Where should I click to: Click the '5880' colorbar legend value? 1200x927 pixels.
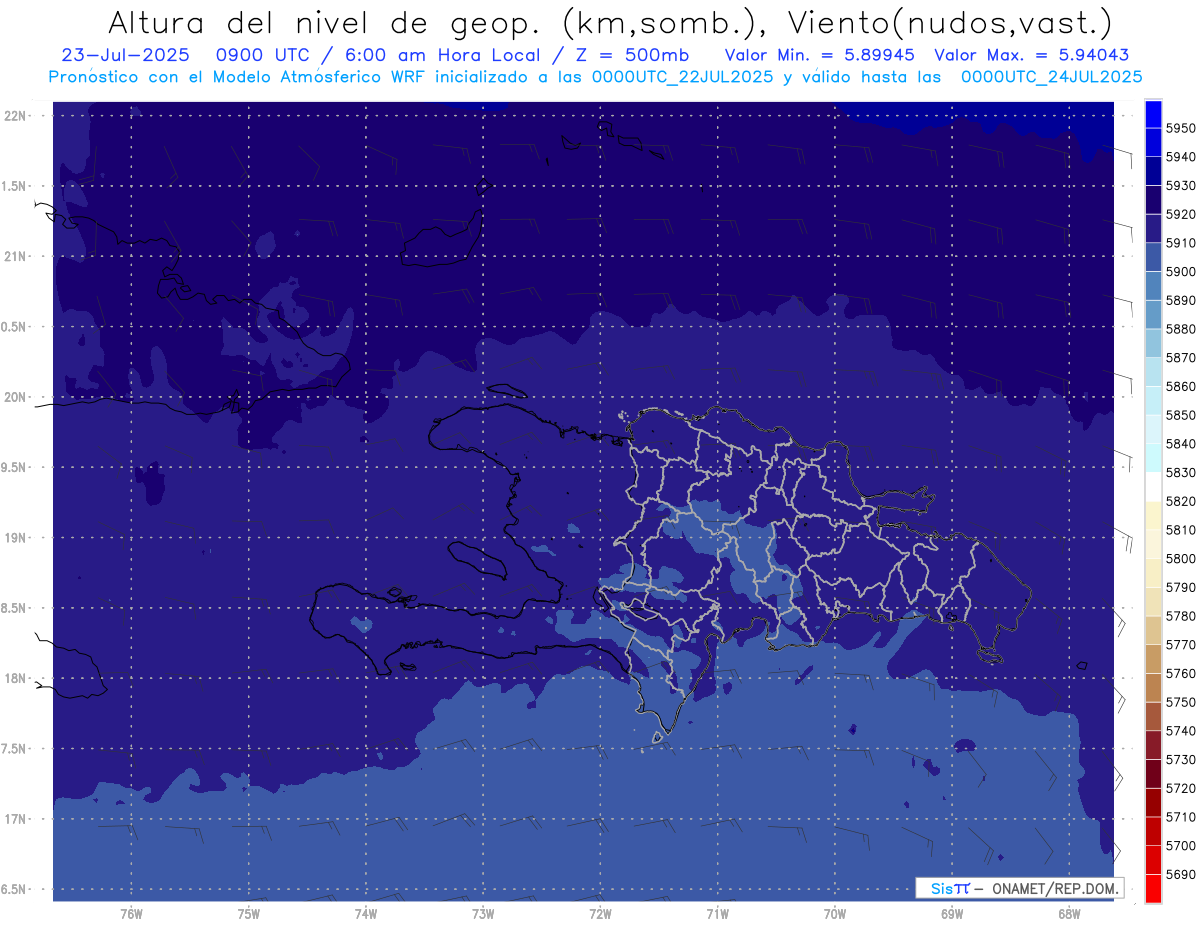click(x=1180, y=329)
